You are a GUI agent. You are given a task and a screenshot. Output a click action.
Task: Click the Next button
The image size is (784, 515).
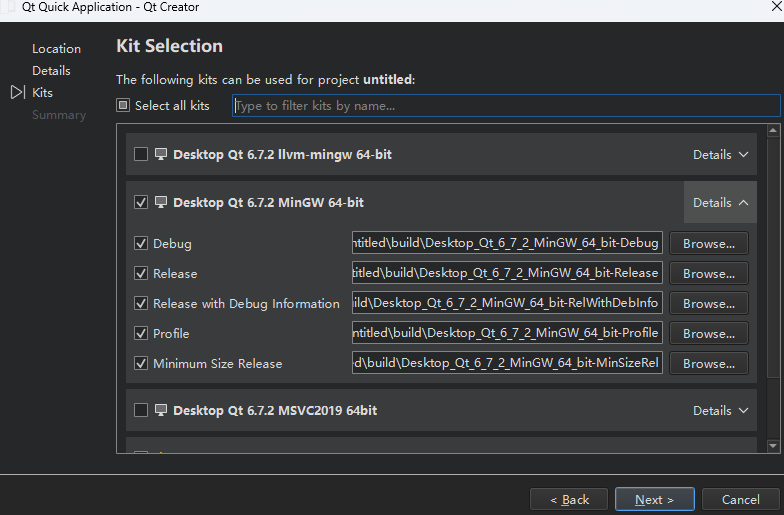point(654,499)
